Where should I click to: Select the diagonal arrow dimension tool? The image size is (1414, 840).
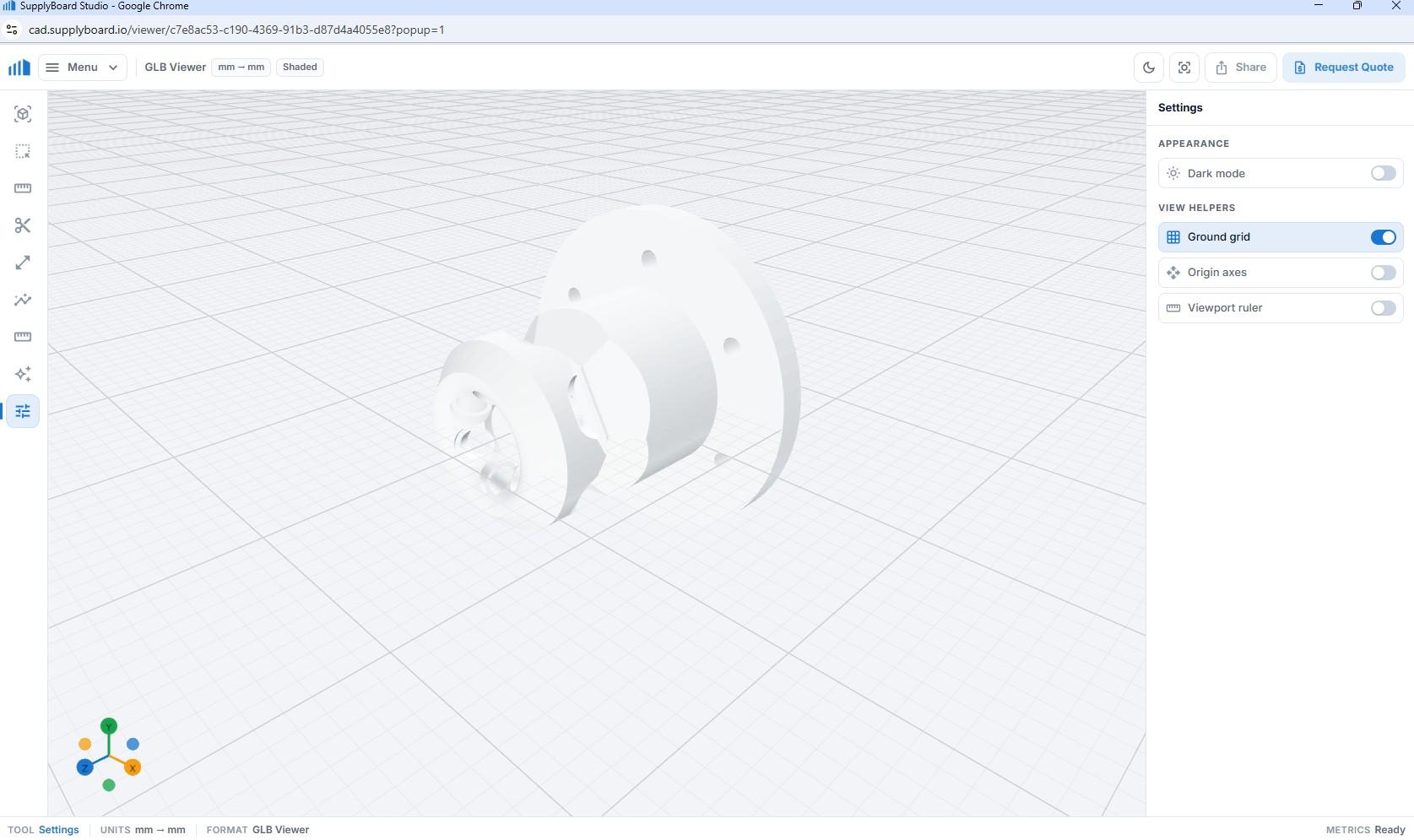23,263
